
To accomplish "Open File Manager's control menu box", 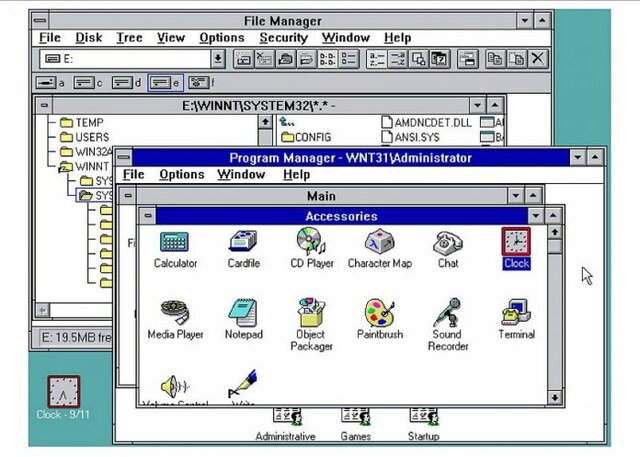I will (40, 20).
